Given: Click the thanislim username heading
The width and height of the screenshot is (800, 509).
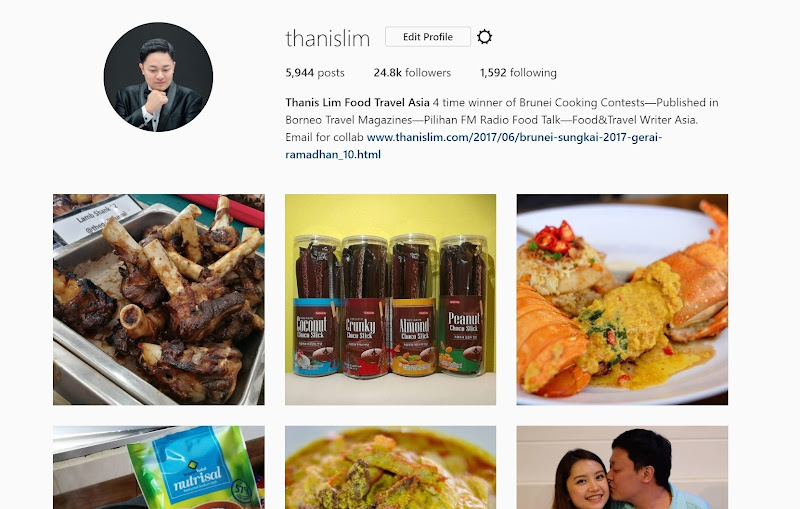Looking at the screenshot, I should coord(328,38).
